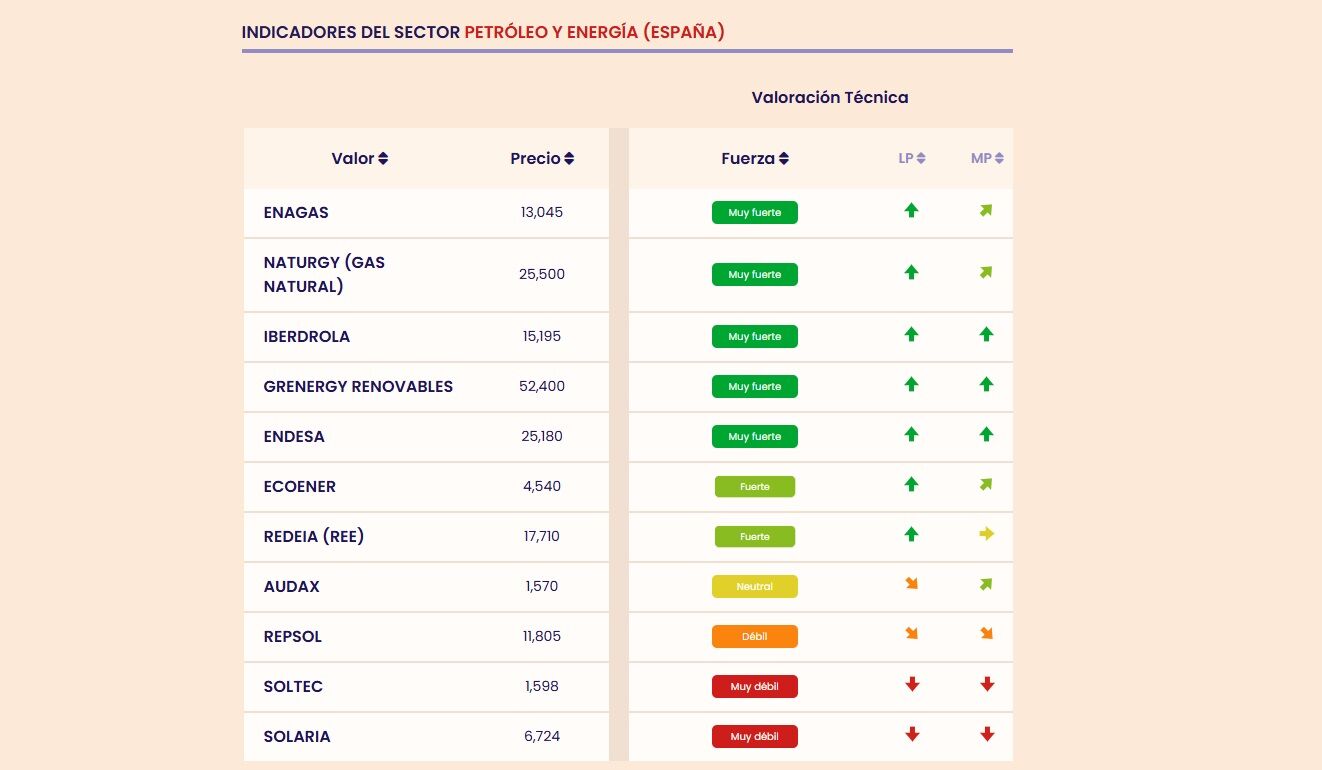Click REPSOL 'Débil' orange badge
The height and width of the screenshot is (770, 1322).
[754, 637]
